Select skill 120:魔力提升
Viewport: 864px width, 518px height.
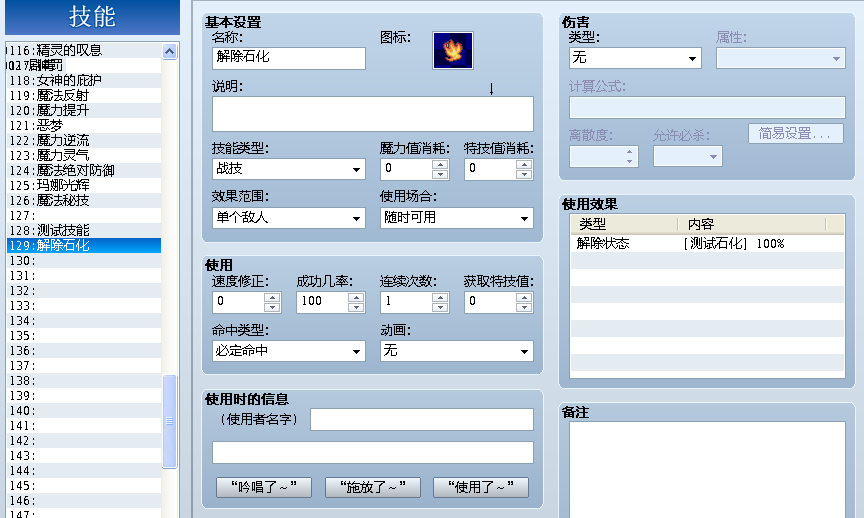pyautogui.click(x=84, y=110)
